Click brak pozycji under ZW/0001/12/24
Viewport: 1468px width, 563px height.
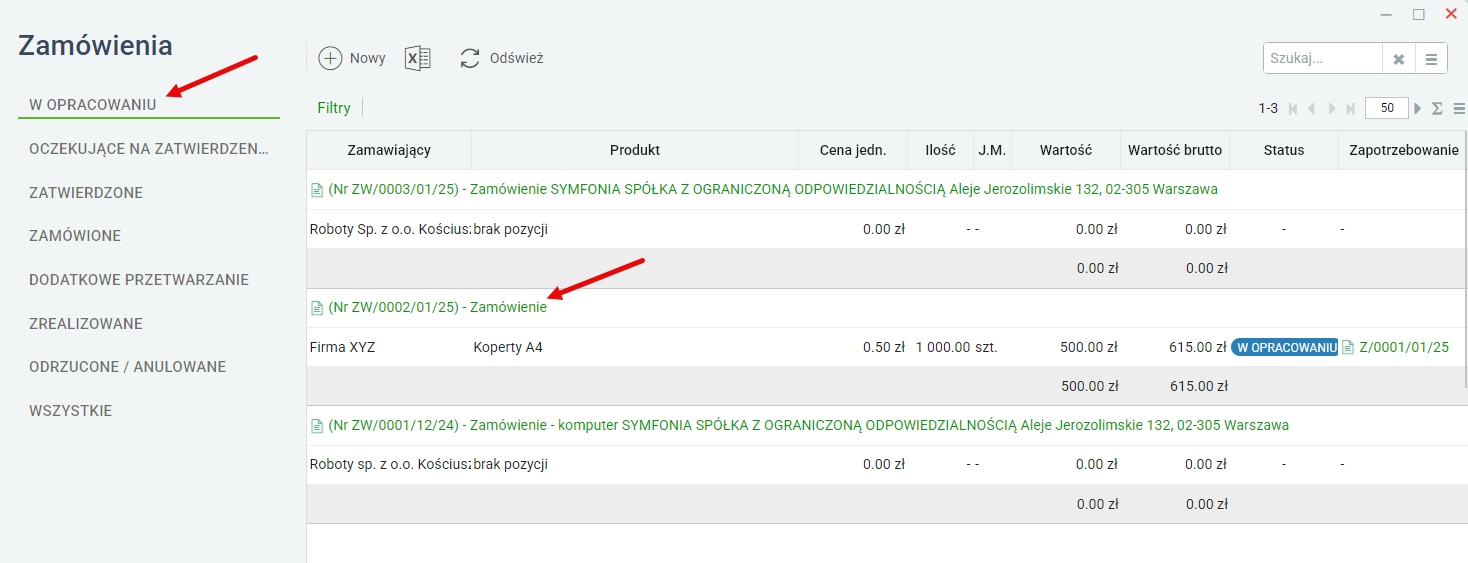[511, 464]
